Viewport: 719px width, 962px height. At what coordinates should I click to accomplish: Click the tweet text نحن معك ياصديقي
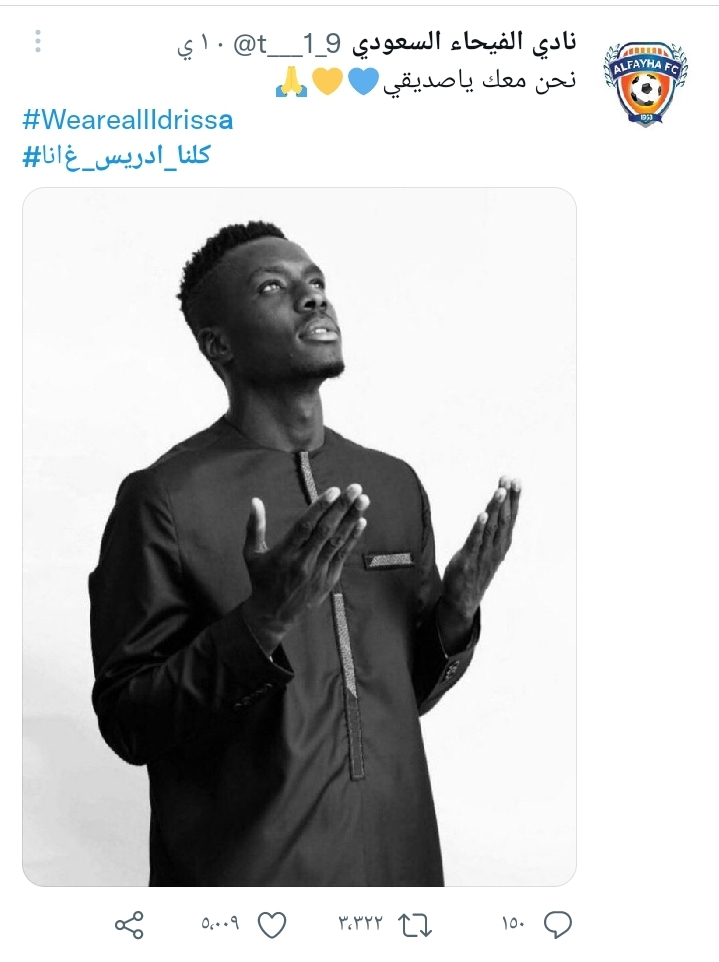[x=480, y=81]
